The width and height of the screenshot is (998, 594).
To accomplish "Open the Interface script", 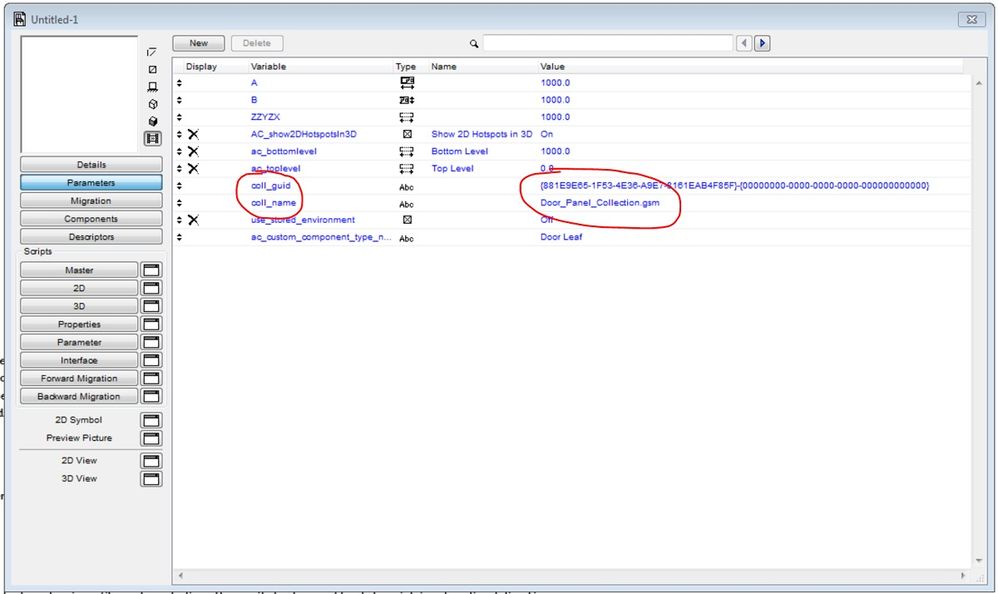I will 79,360.
